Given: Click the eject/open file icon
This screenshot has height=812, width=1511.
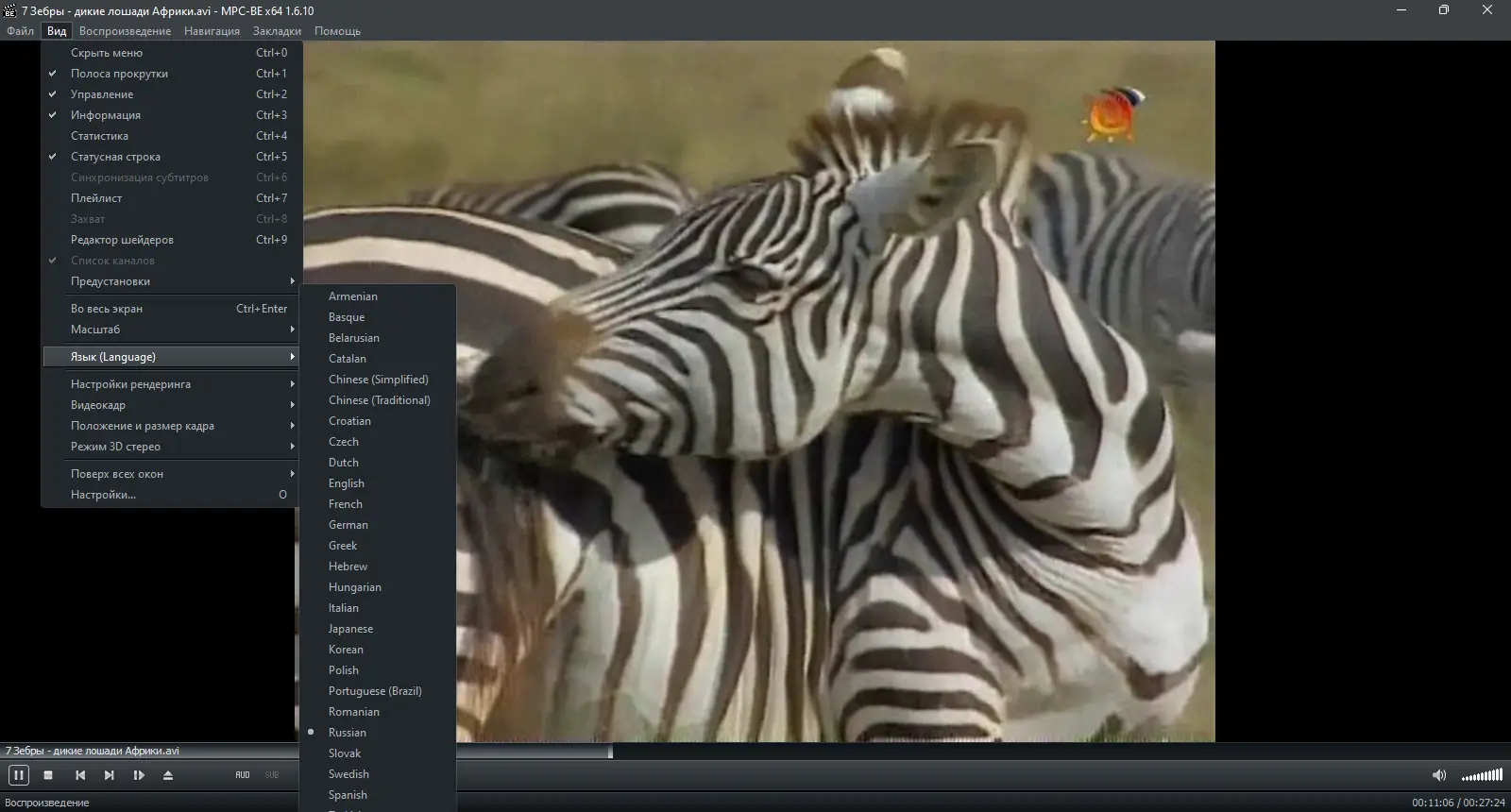Looking at the screenshot, I should [x=168, y=775].
